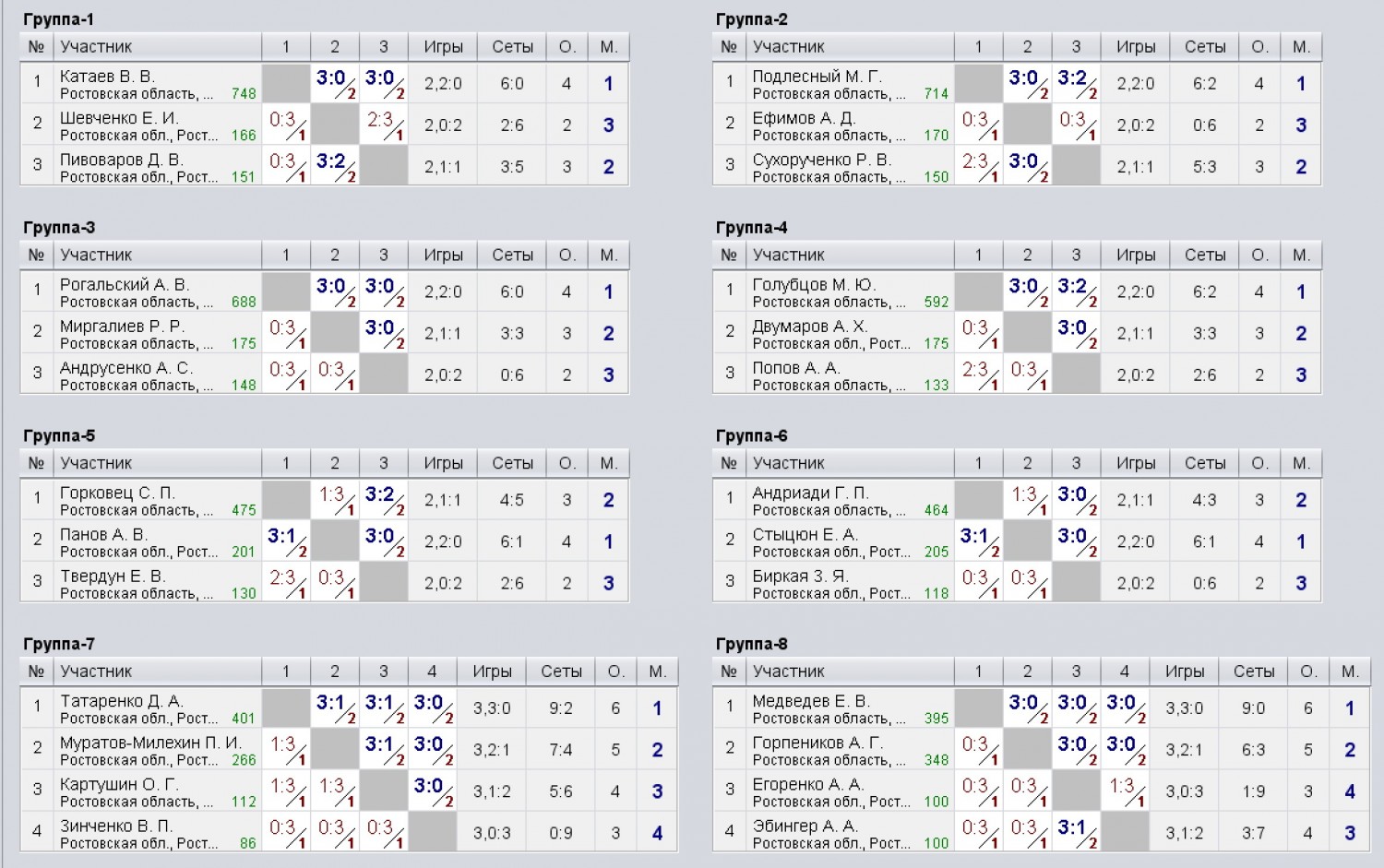Click rating 748 next to Катаев

[x=244, y=93]
